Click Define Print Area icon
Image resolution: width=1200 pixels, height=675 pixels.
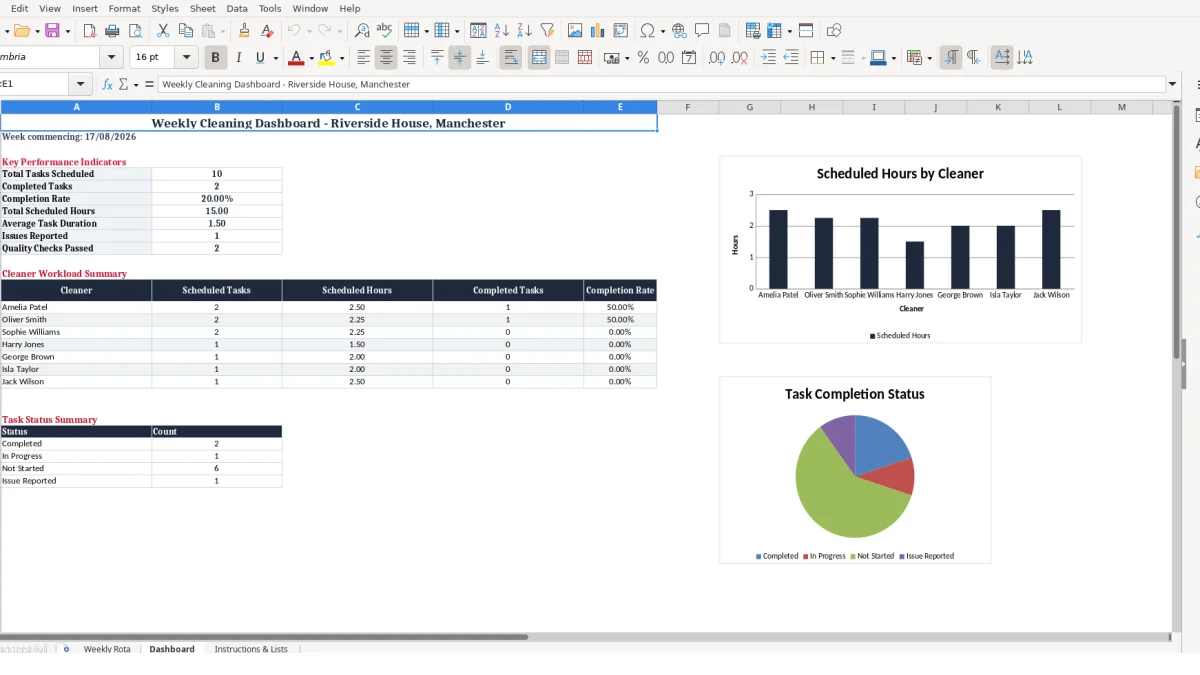coord(753,31)
